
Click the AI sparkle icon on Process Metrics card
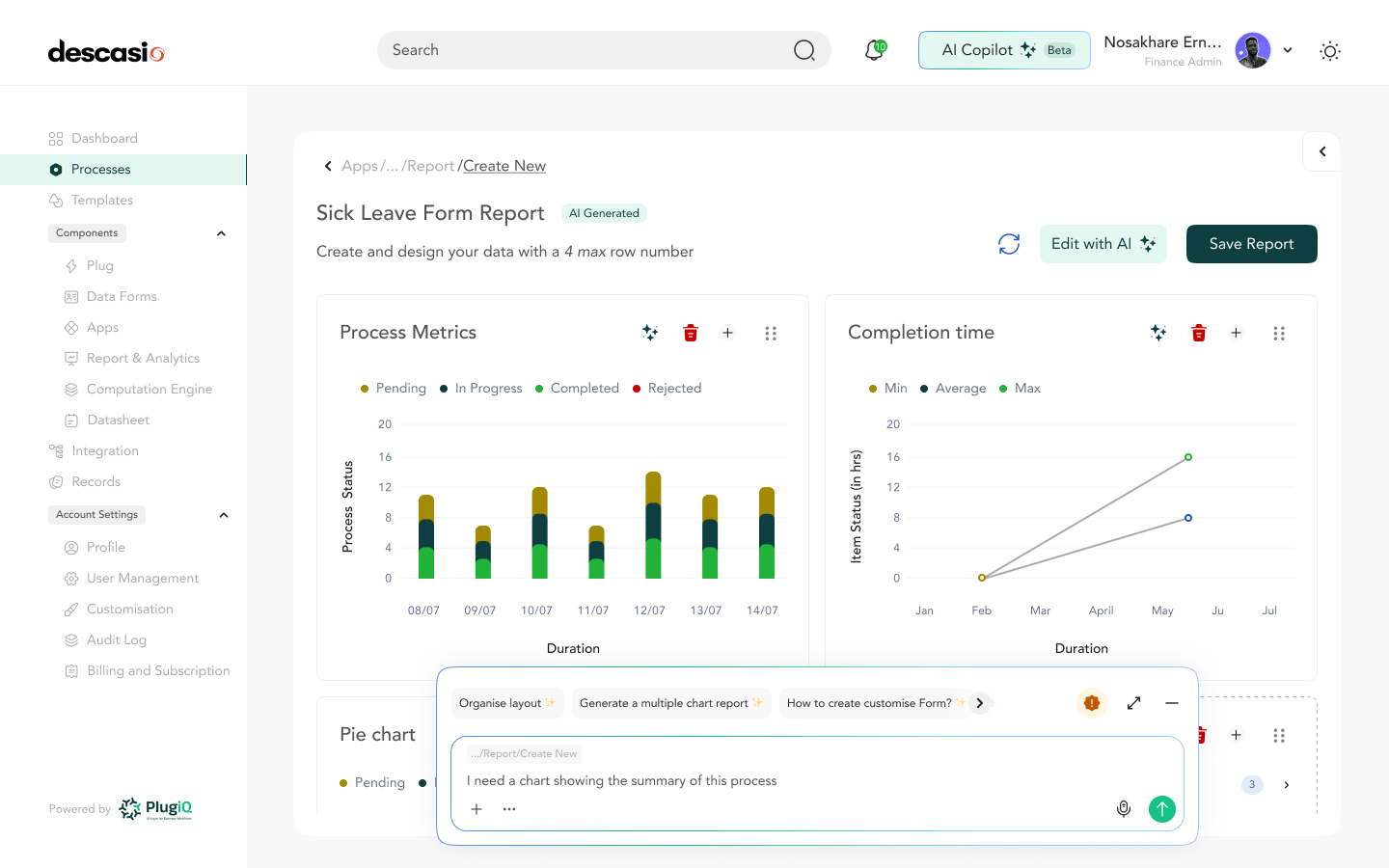(650, 332)
